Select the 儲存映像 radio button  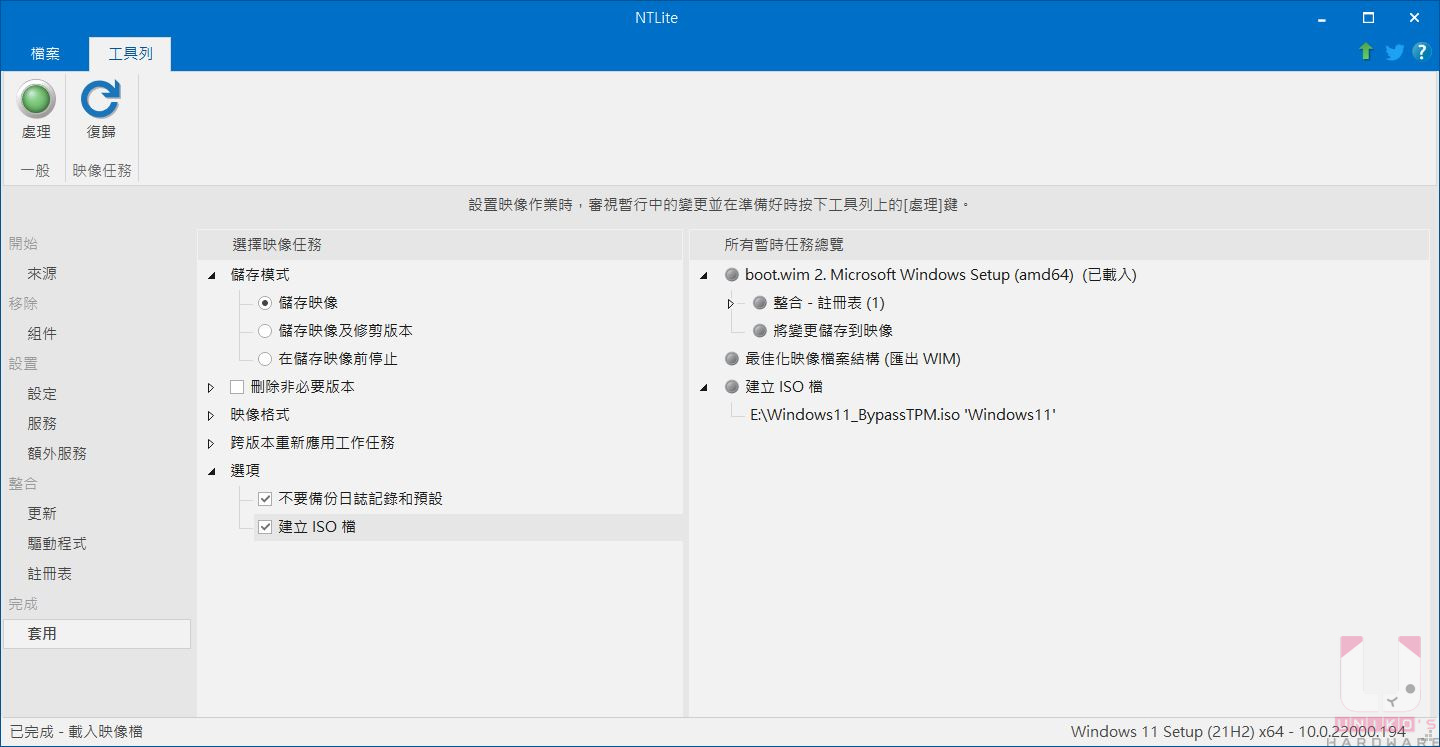click(x=265, y=302)
